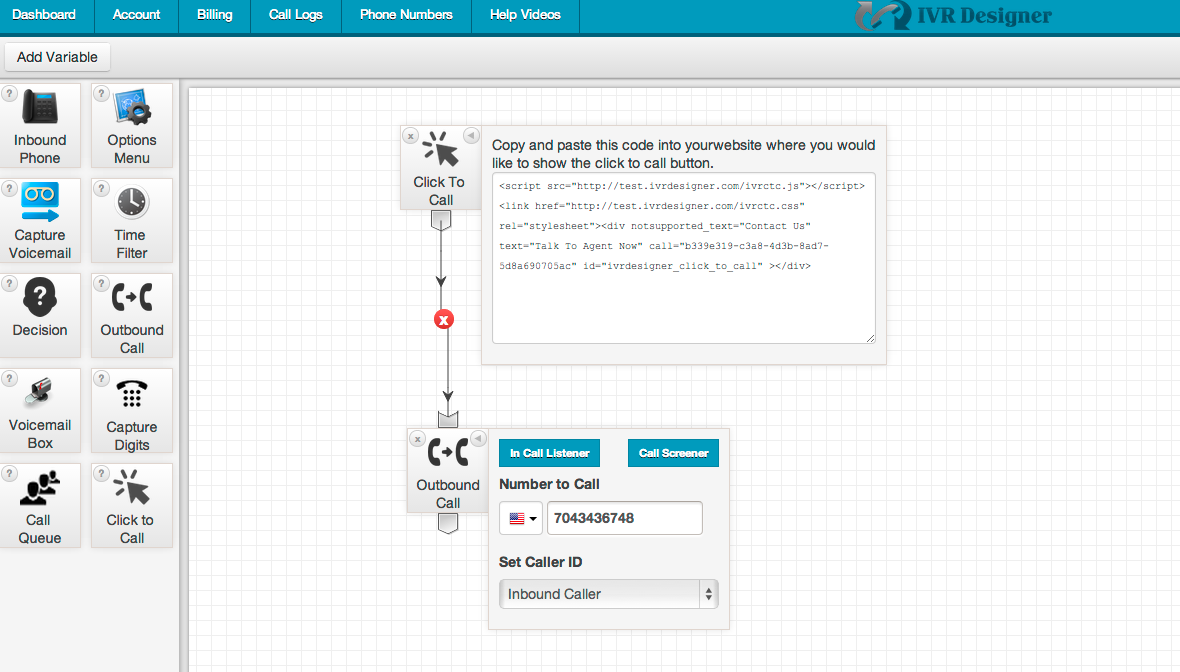Show help for Capture Digits
The width and height of the screenshot is (1180, 672).
click(101, 378)
